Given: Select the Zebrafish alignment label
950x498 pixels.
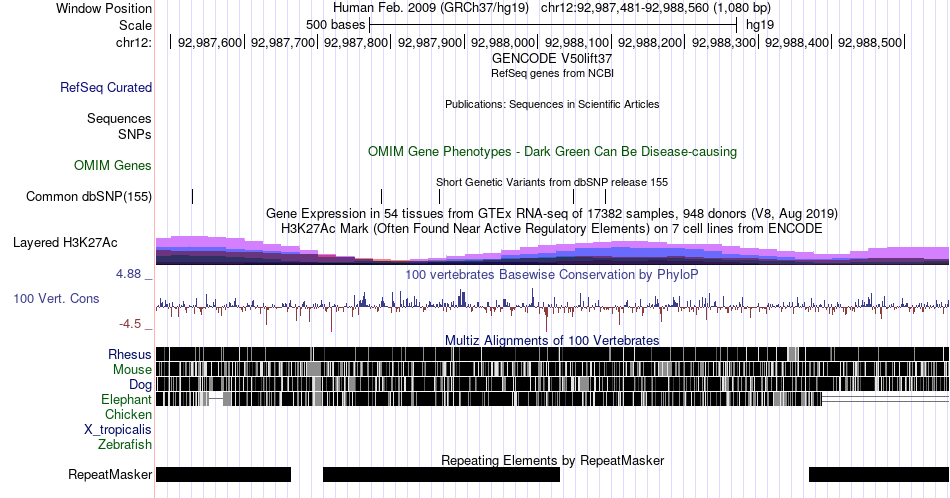Looking at the screenshot, I should (125, 444).
